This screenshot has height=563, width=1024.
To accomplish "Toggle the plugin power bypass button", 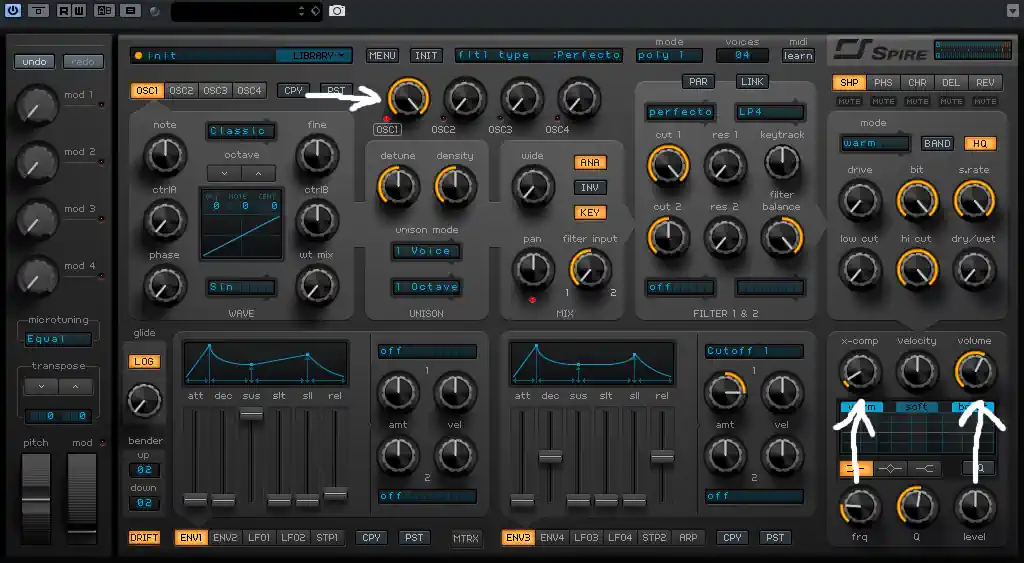I will (12, 10).
